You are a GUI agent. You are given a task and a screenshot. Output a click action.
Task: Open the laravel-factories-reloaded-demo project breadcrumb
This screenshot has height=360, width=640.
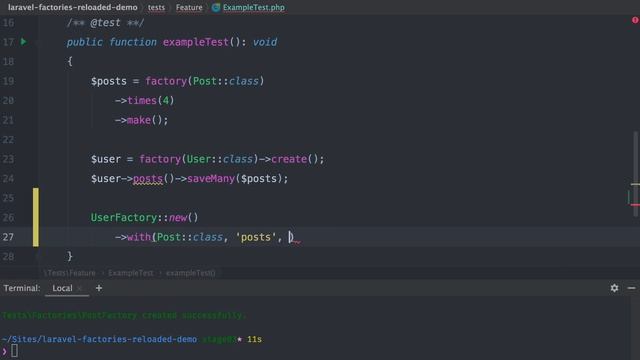pos(73,7)
